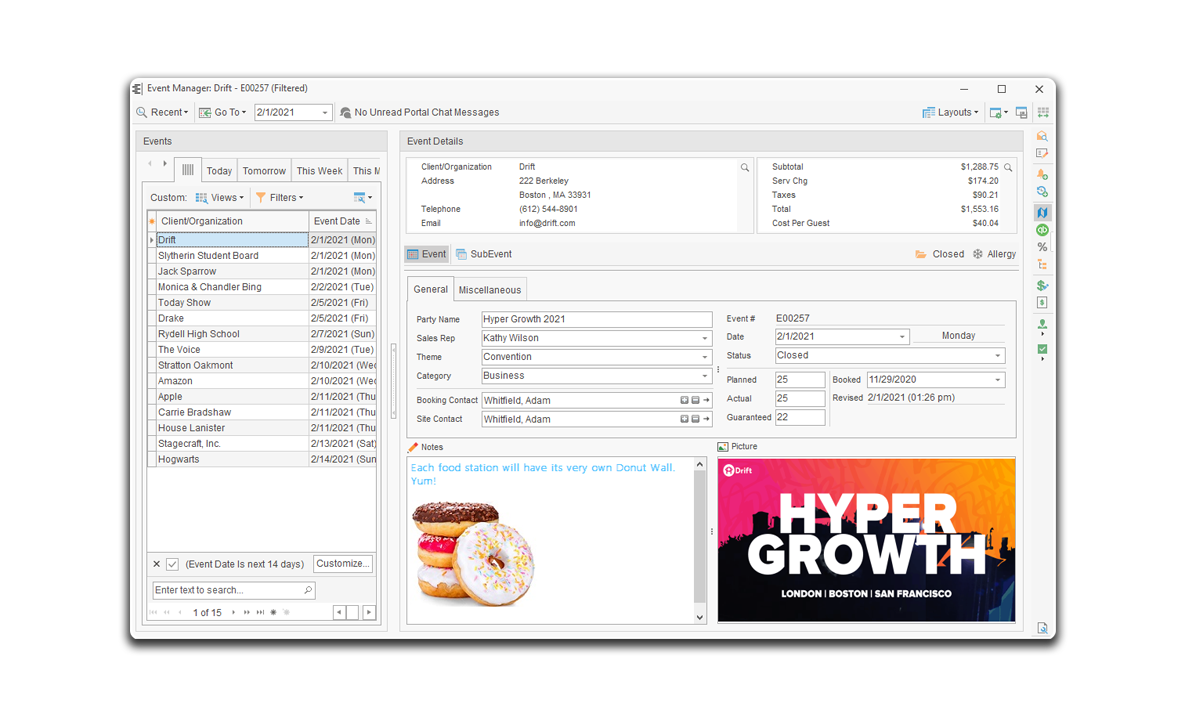
Task: Click the detach window toolbar icon
Action: (x=1021, y=112)
